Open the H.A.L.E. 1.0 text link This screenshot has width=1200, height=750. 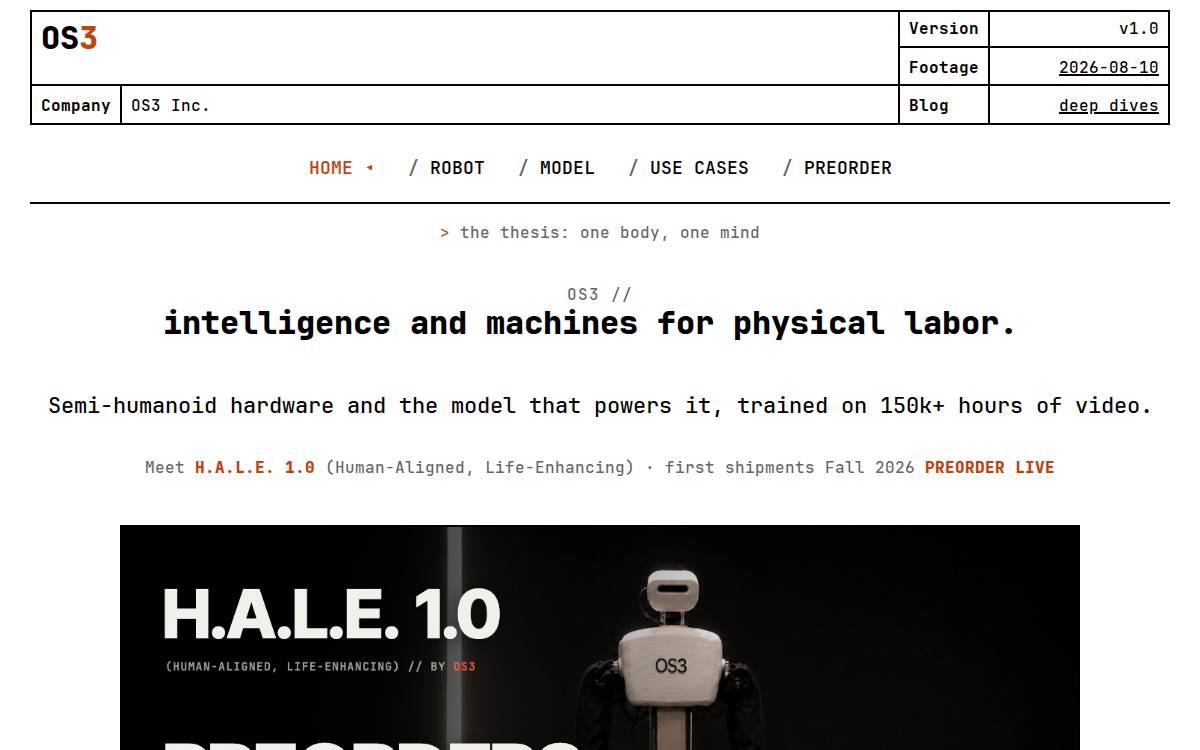[x=255, y=467]
